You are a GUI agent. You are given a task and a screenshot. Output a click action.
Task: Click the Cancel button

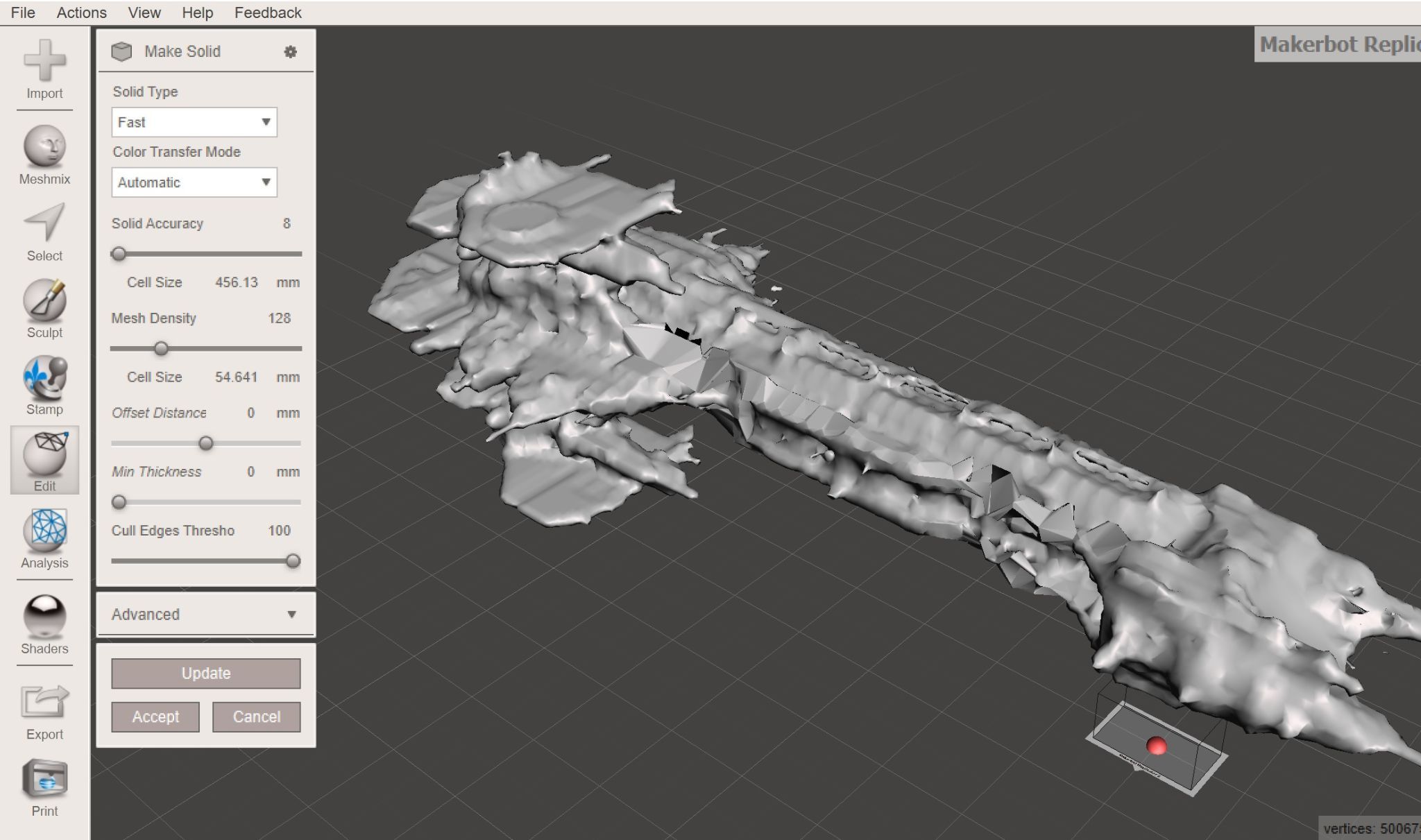[257, 717]
